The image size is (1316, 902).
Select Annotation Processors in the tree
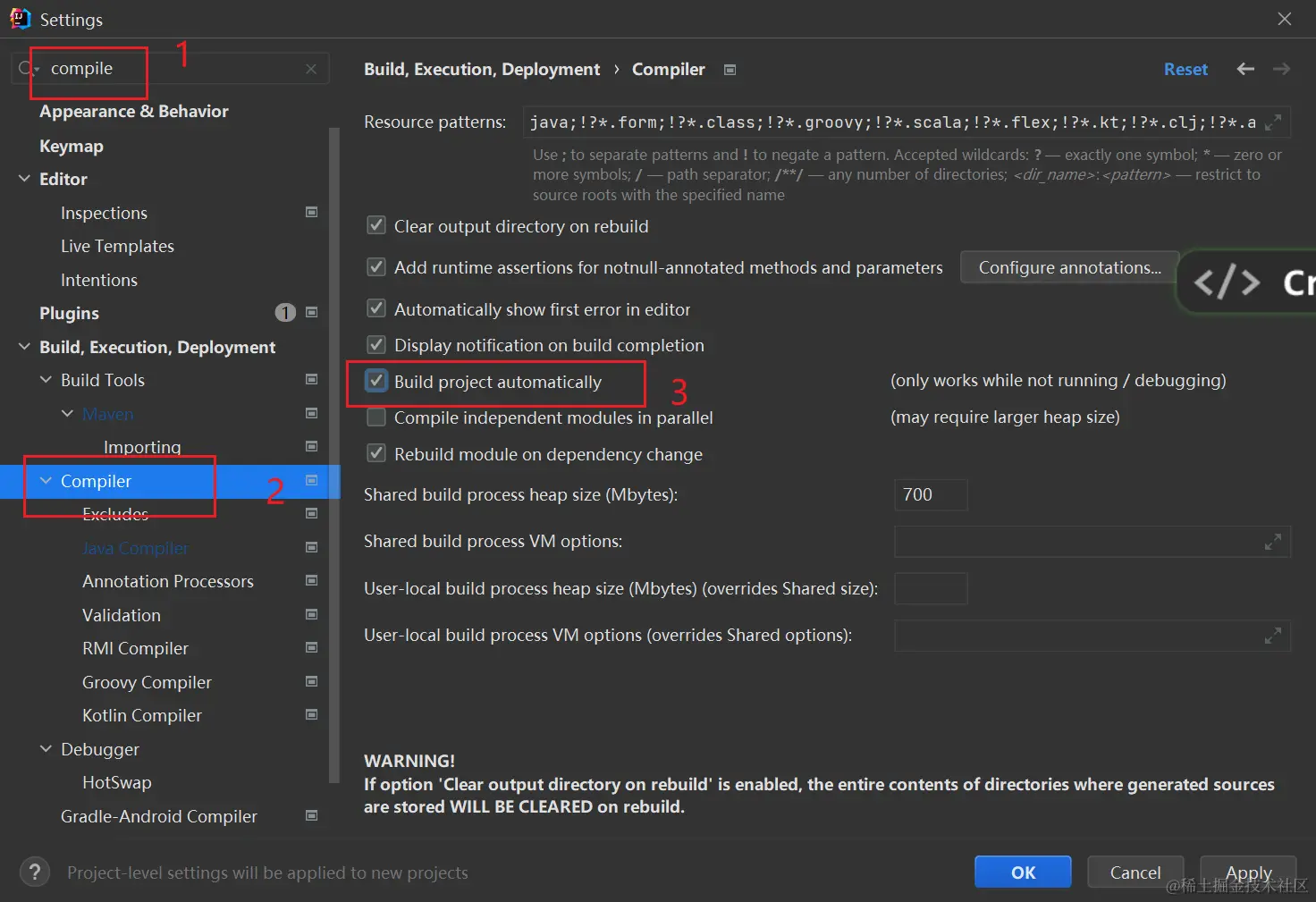tap(168, 581)
